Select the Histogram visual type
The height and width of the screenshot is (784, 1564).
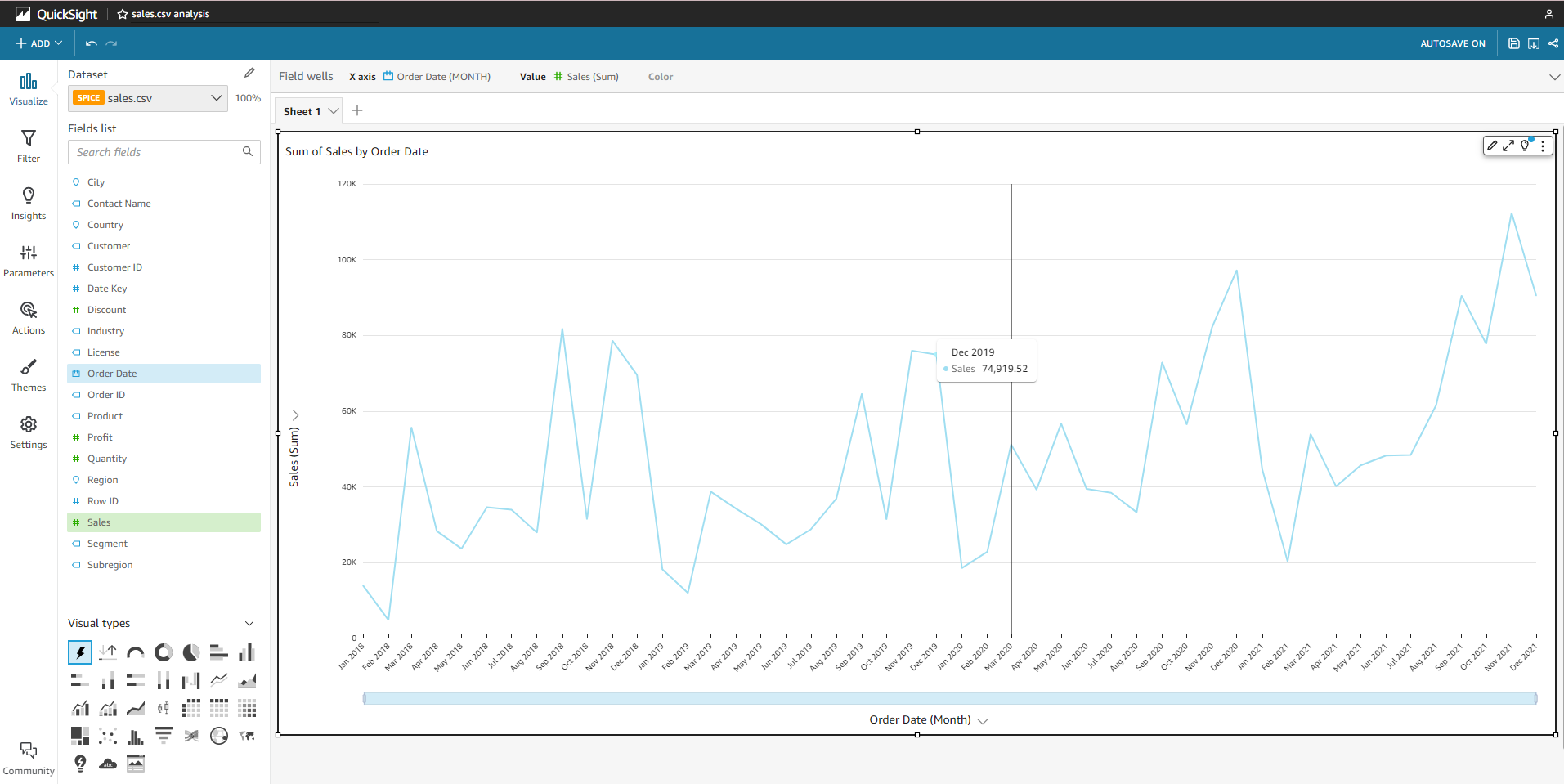click(x=136, y=736)
